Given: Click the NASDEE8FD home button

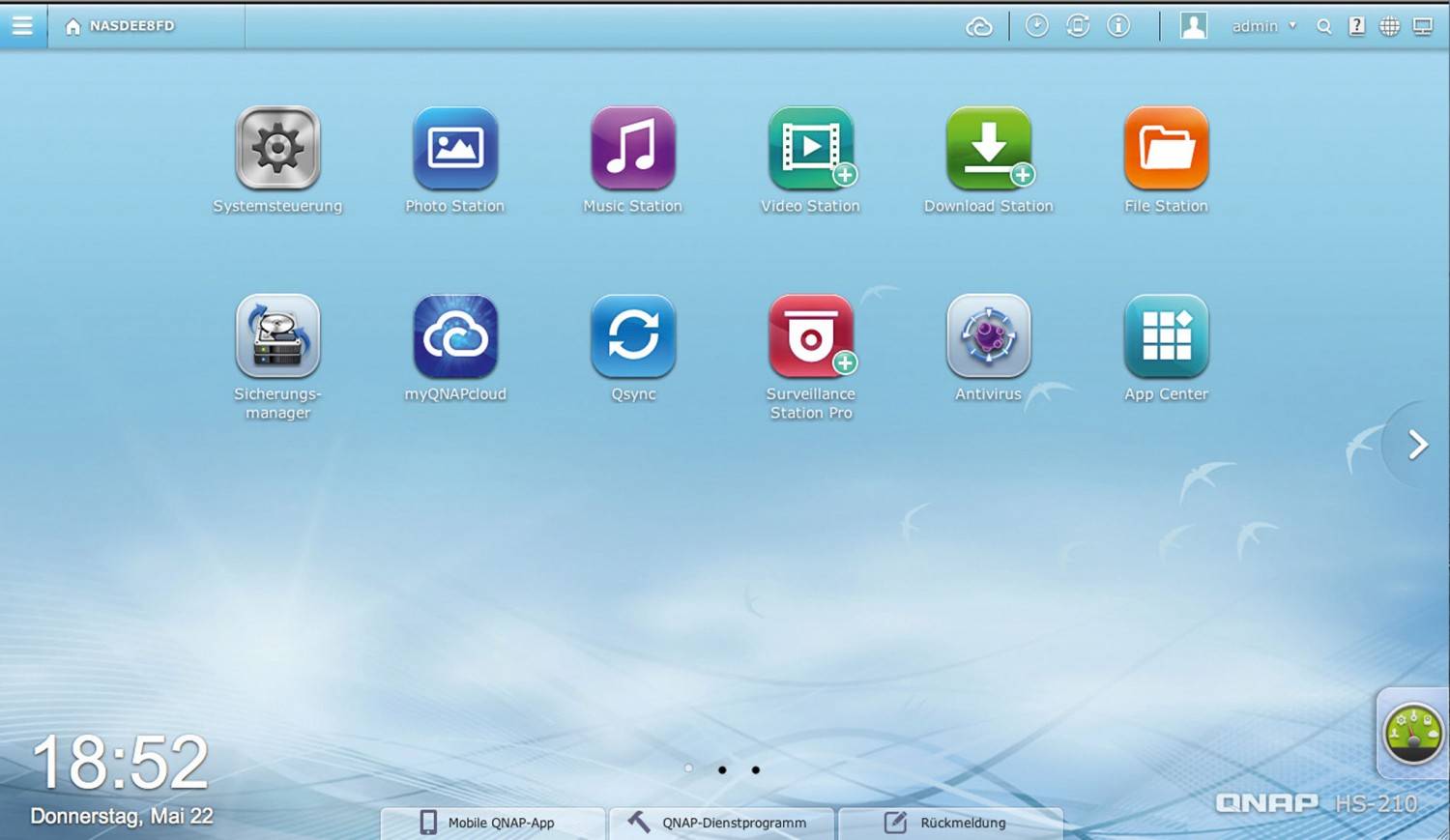Looking at the screenshot, I should [120, 26].
